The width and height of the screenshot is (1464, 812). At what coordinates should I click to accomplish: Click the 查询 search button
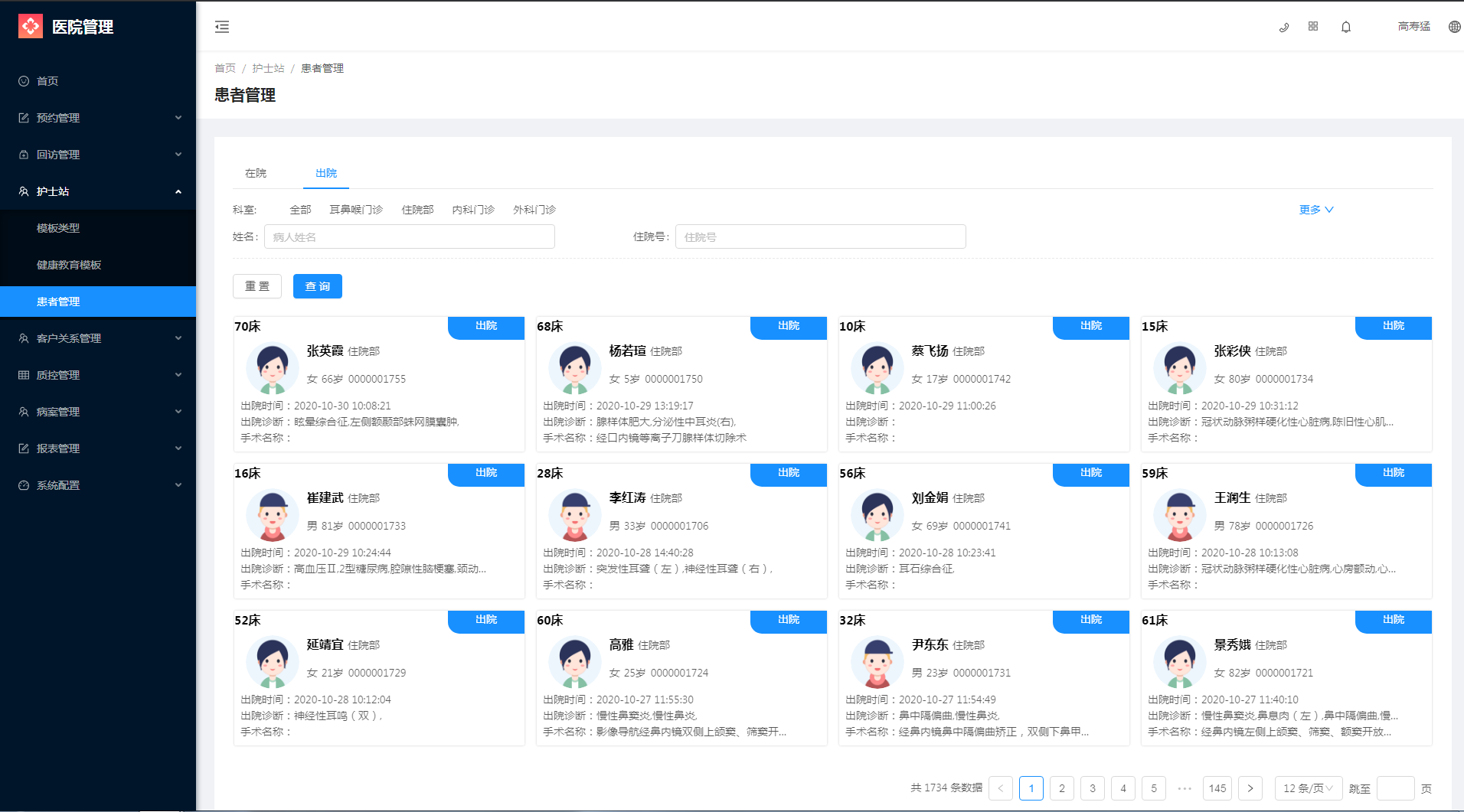click(318, 286)
